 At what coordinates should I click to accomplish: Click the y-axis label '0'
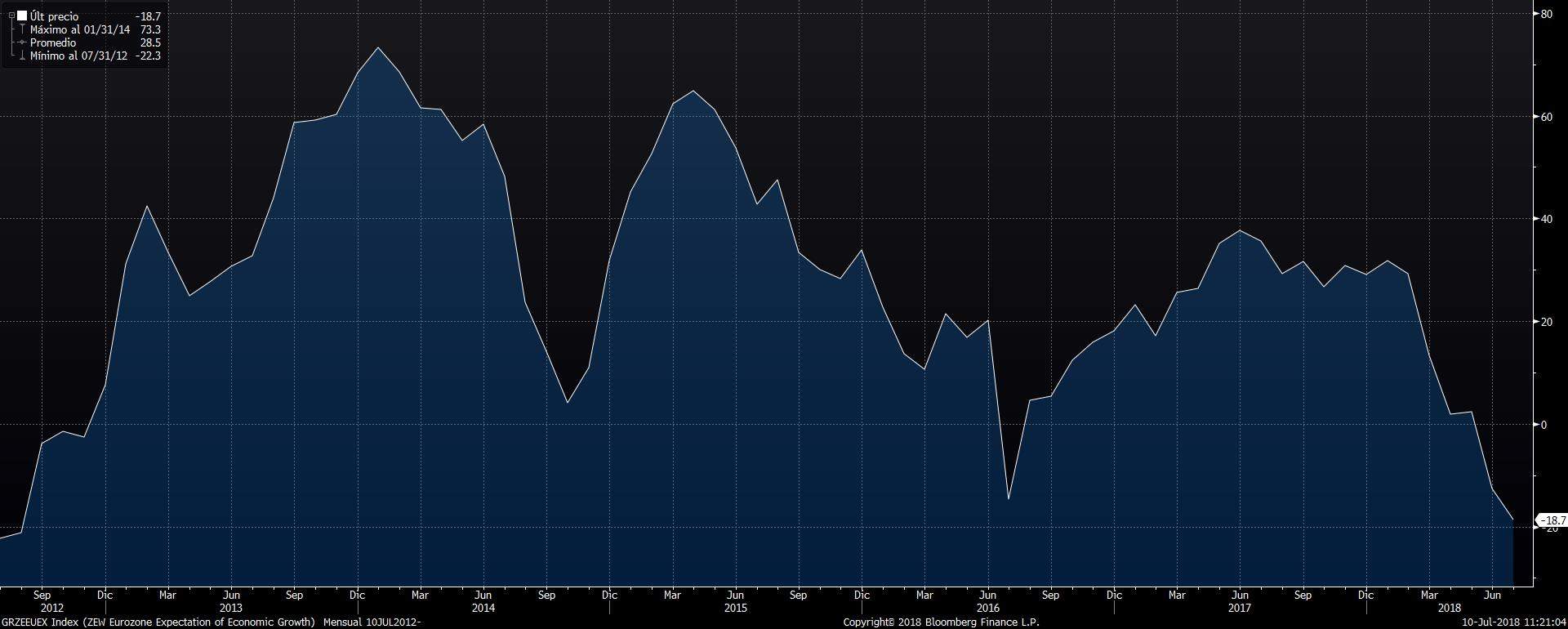click(1543, 425)
